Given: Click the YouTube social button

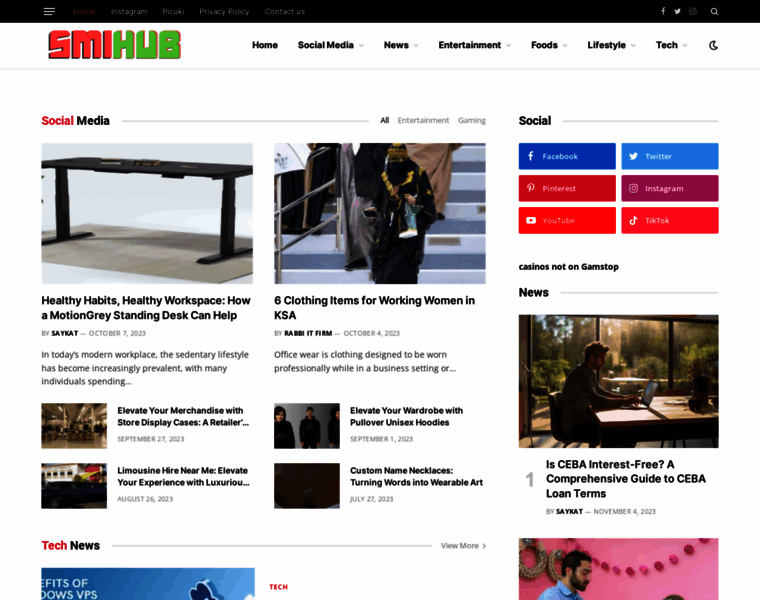Looking at the screenshot, I should point(567,221).
